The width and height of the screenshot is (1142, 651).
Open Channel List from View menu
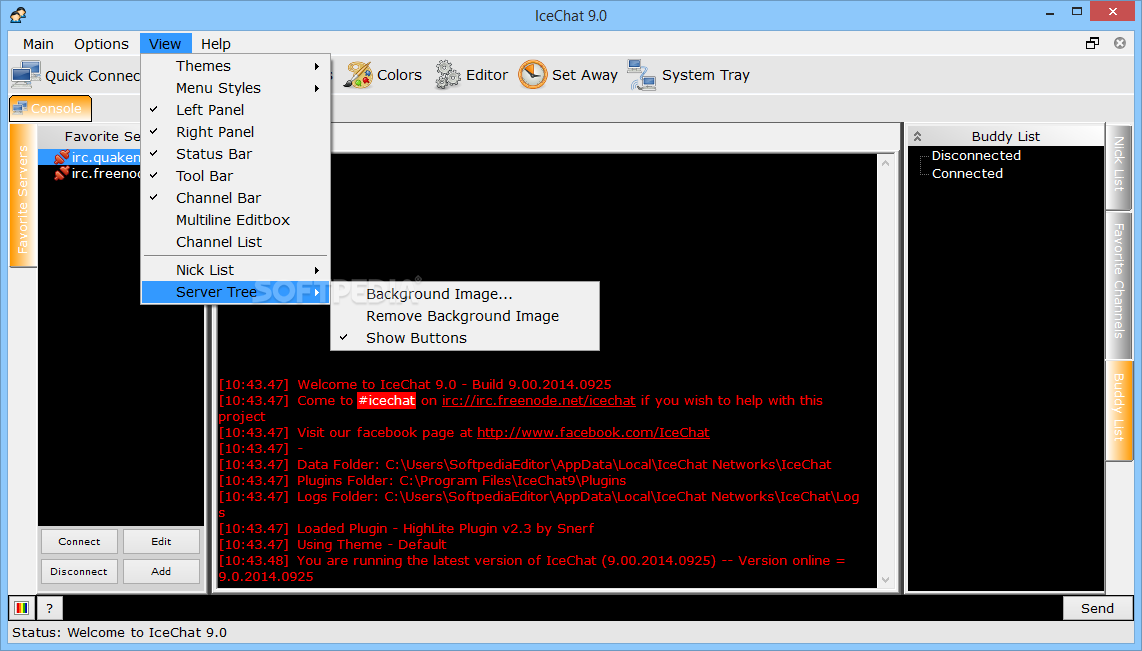pos(235,242)
